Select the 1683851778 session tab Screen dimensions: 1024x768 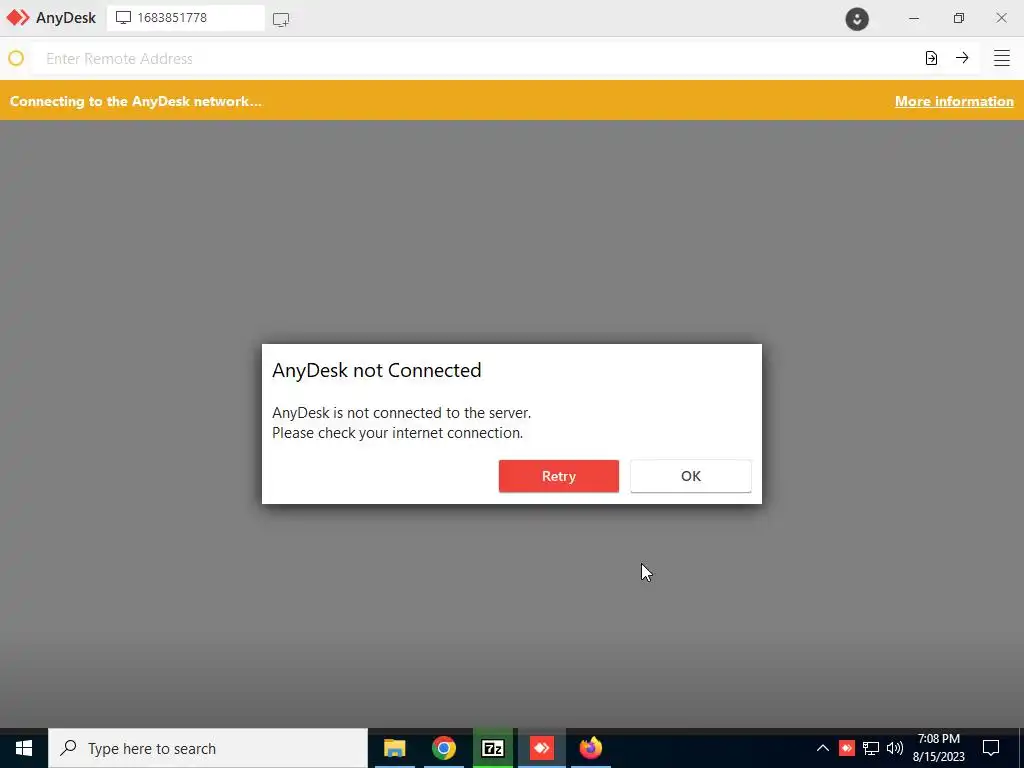pos(185,18)
